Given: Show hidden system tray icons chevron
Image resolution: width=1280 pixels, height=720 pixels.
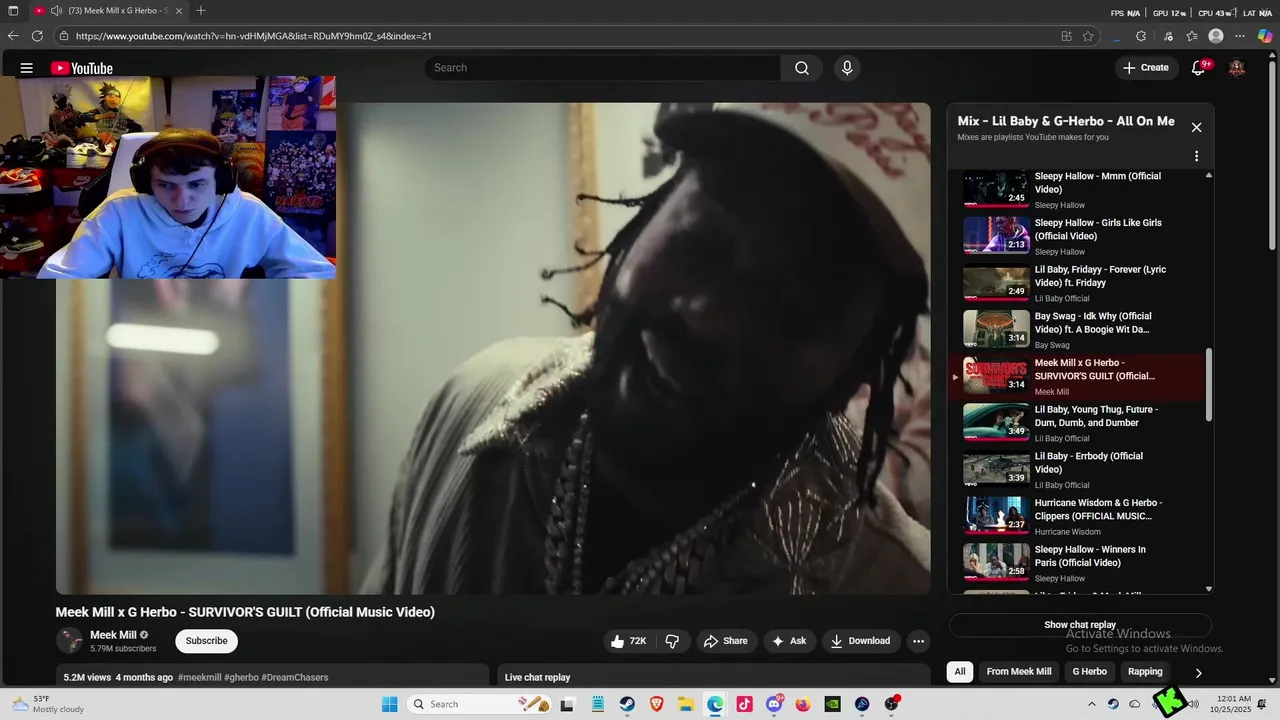Looking at the screenshot, I should (x=1091, y=704).
